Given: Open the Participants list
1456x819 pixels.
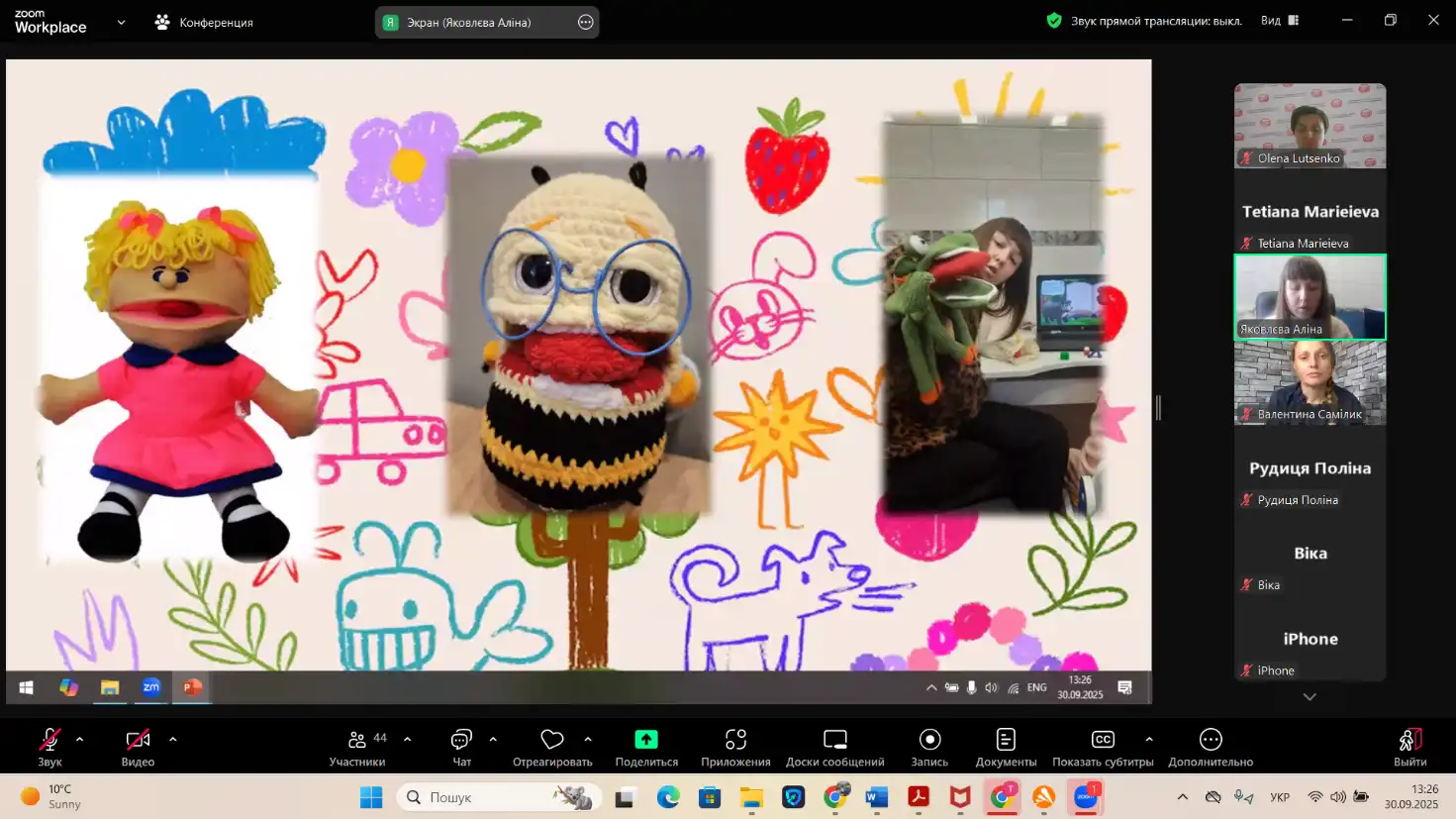Looking at the screenshot, I should [357, 741].
